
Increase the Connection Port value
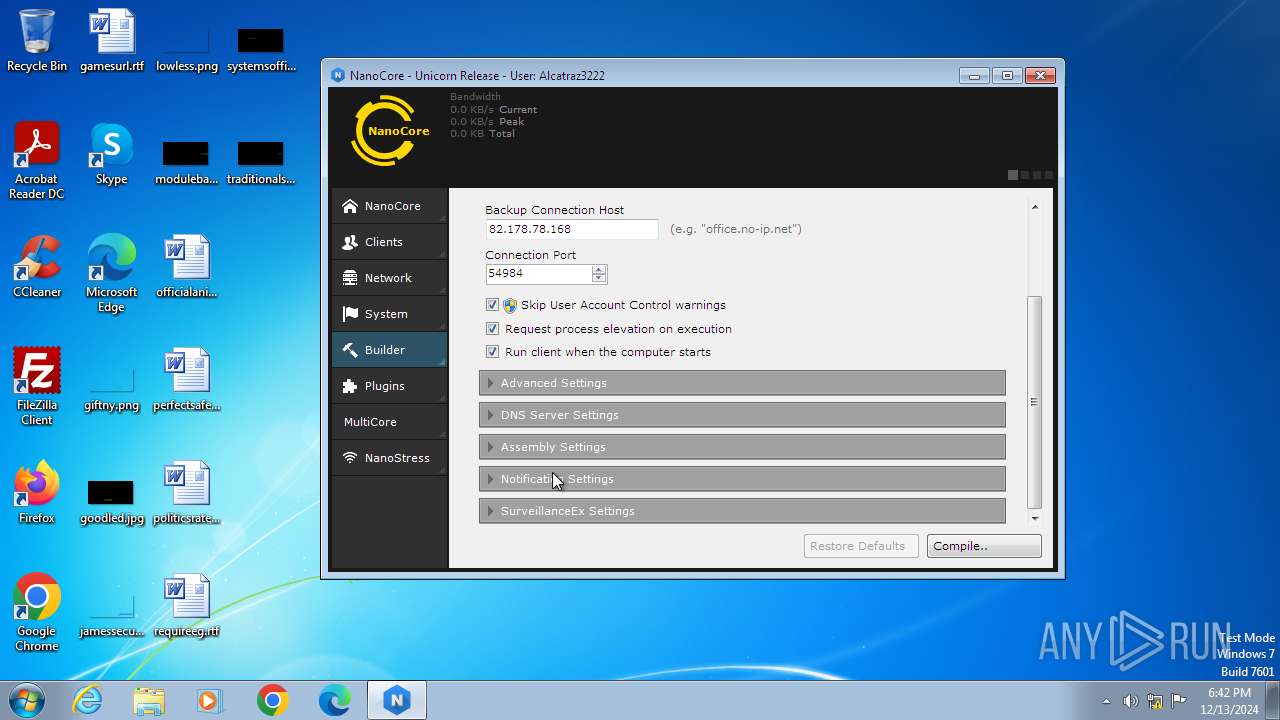coord(599,269)
